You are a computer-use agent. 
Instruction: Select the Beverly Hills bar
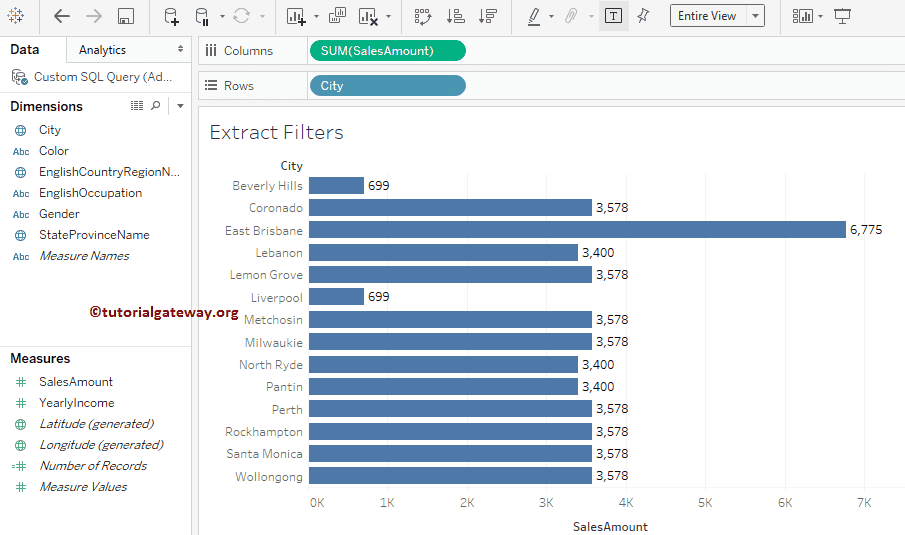(336, 185)
